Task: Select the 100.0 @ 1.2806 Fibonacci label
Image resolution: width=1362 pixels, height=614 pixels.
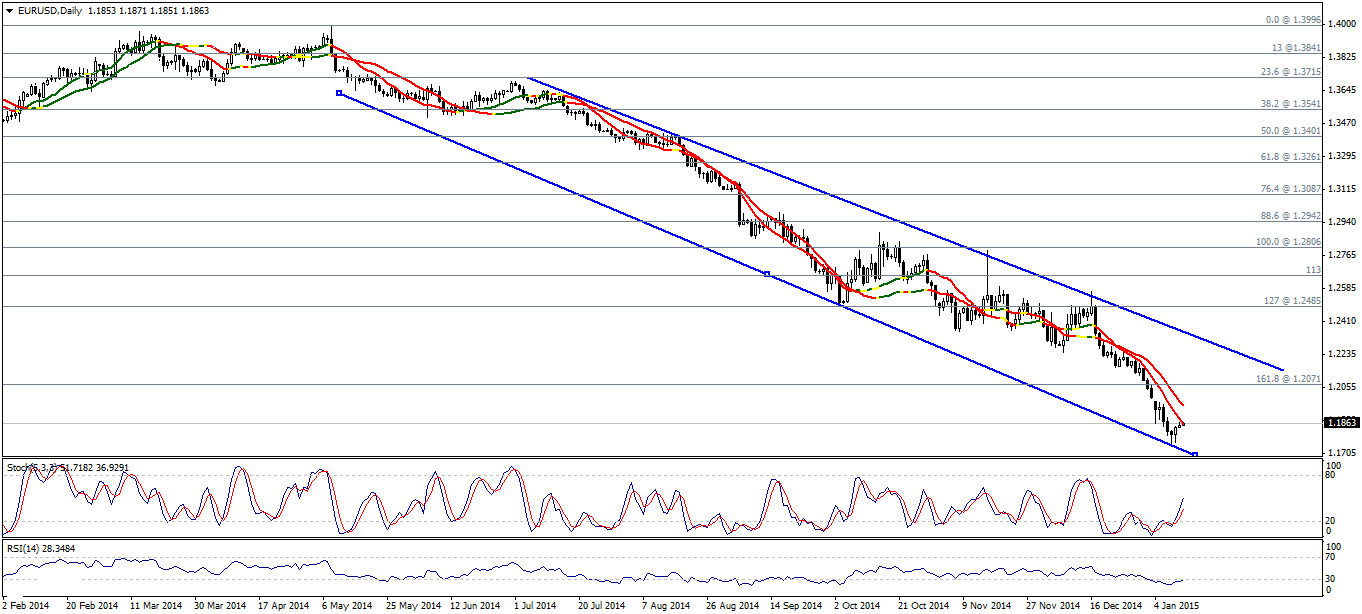Action: point(1288,241)
